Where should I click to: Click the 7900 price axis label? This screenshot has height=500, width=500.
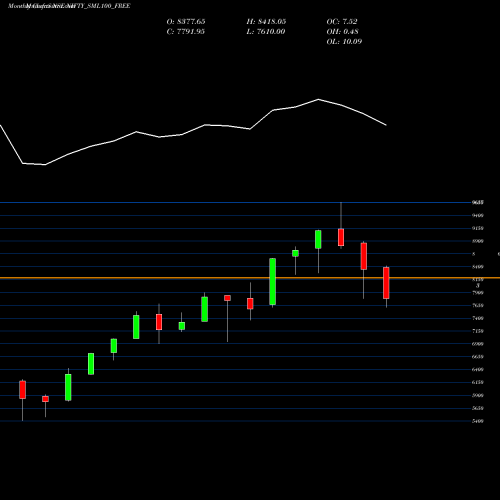pos(478,293)
